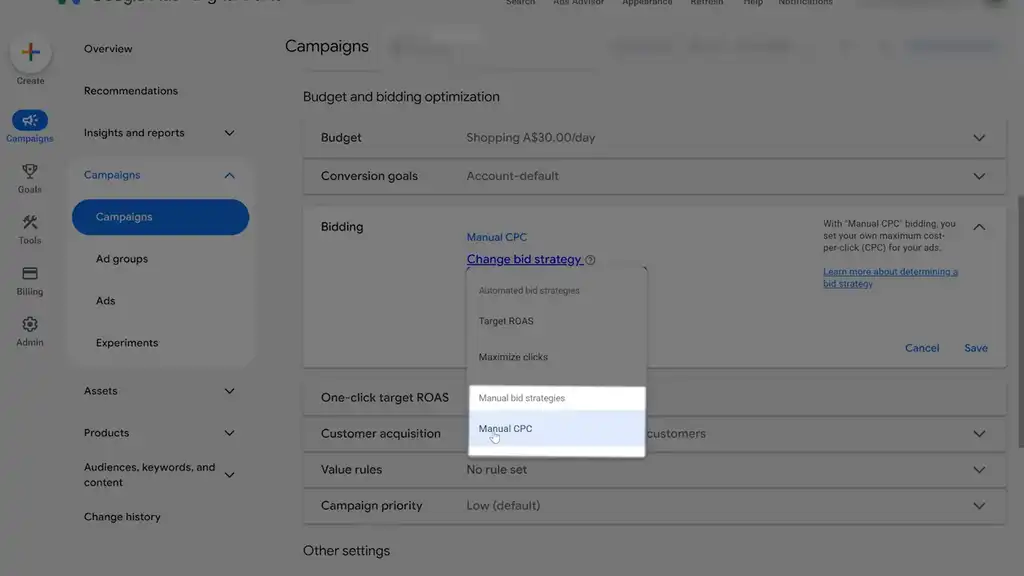The height and width of the screenshot is (576, 1024).
Task: Collapse the Campaigns navigation section
Action: coord(229,175)
